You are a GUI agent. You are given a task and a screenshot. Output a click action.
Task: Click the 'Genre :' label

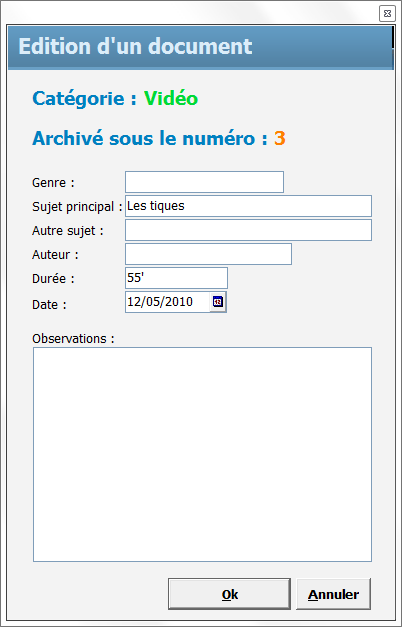coord(54,183)
